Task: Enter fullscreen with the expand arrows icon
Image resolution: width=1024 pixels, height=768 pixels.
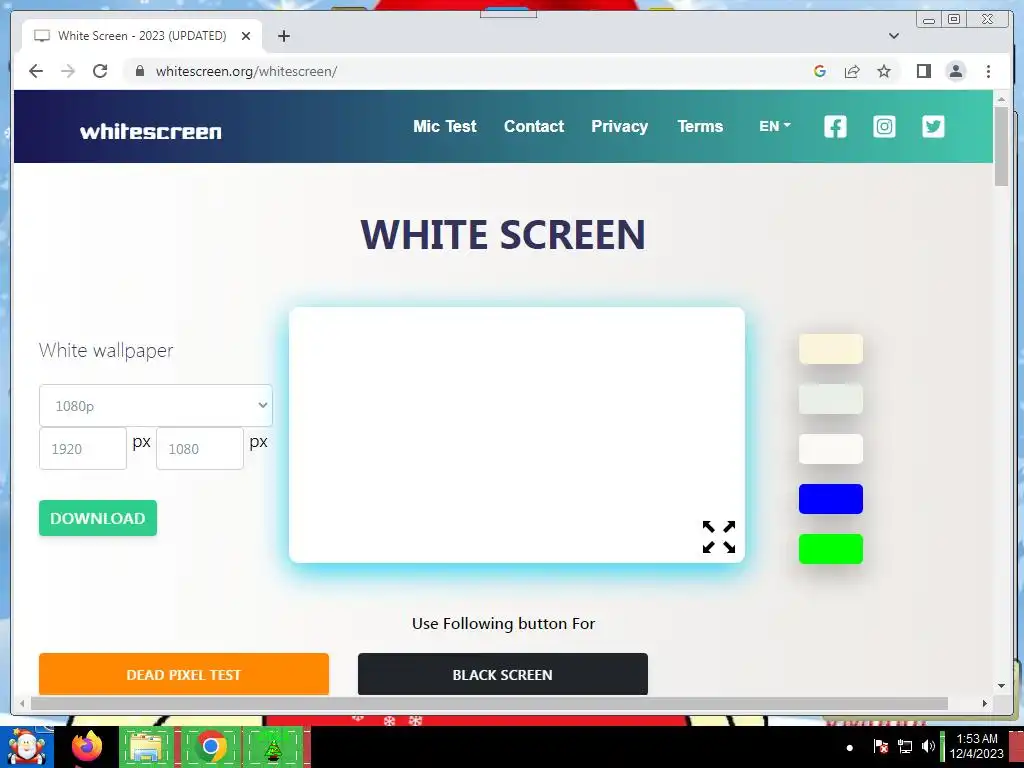Action: pos(719,537)
